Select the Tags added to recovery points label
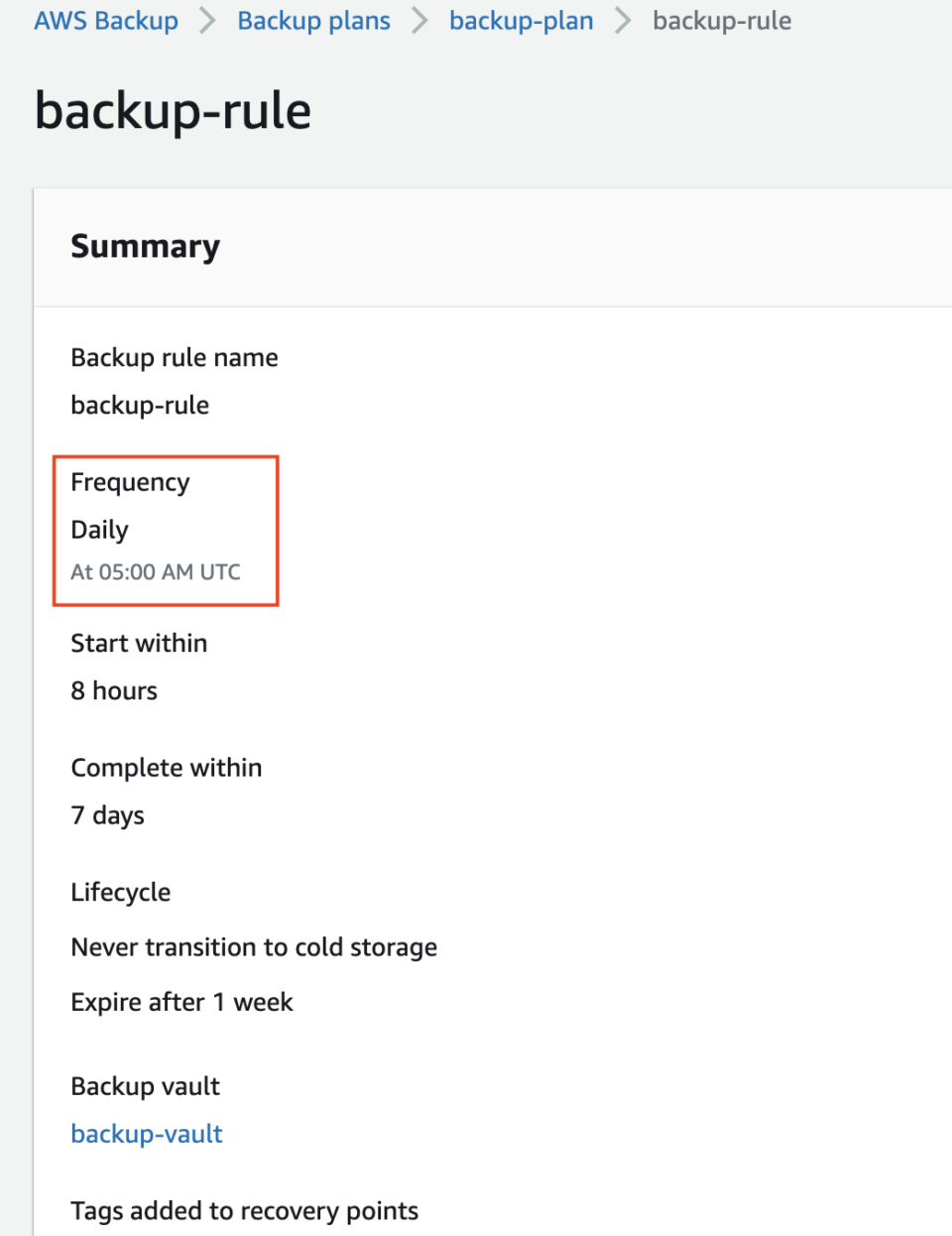This screenshot has height=1236, width=952. click(244, 1210)
